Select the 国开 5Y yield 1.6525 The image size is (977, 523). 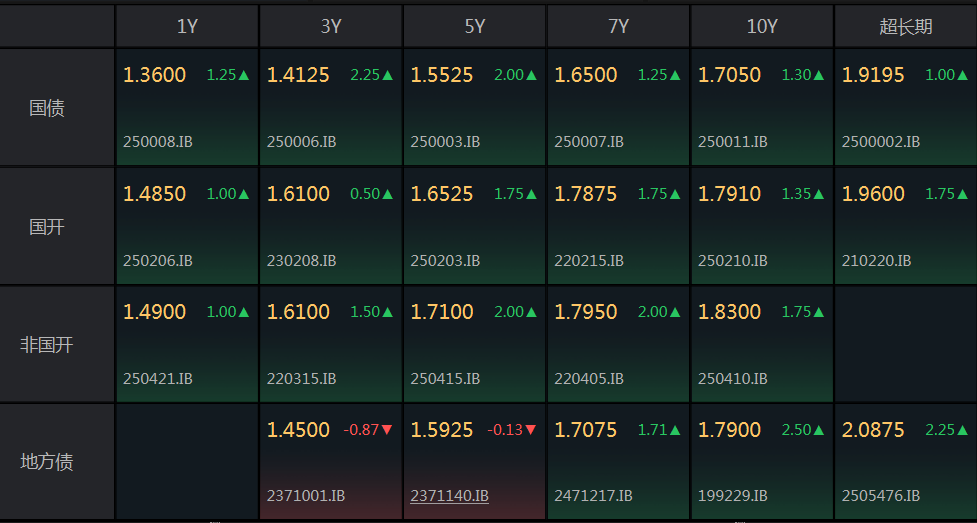pyautogui.click(x=442, y=194)
